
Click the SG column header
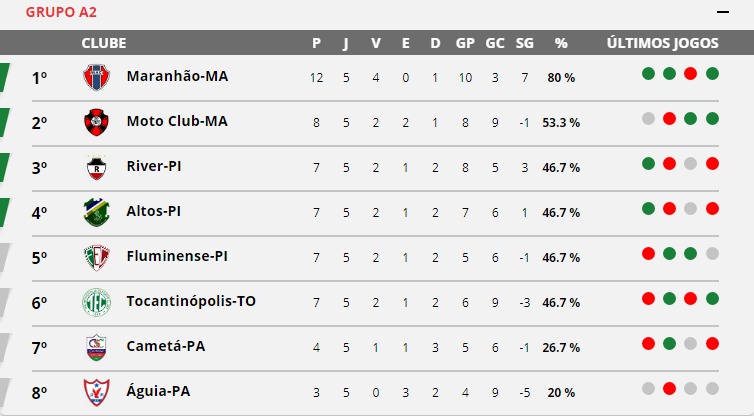(525, 43)
